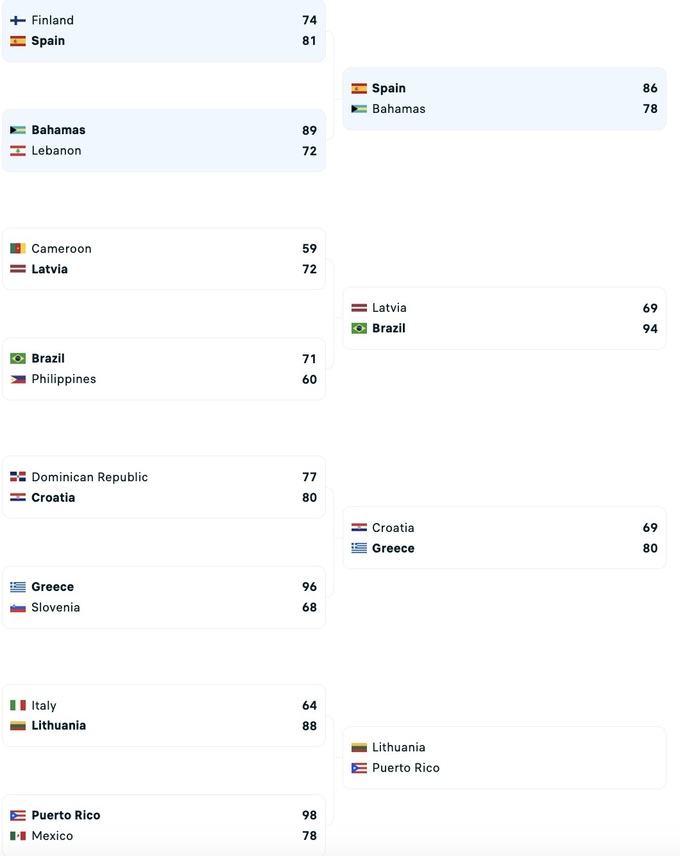This screenshot has height=856, width=680.
Task: Select the Slovenia team name
Action: click(55, 608)
